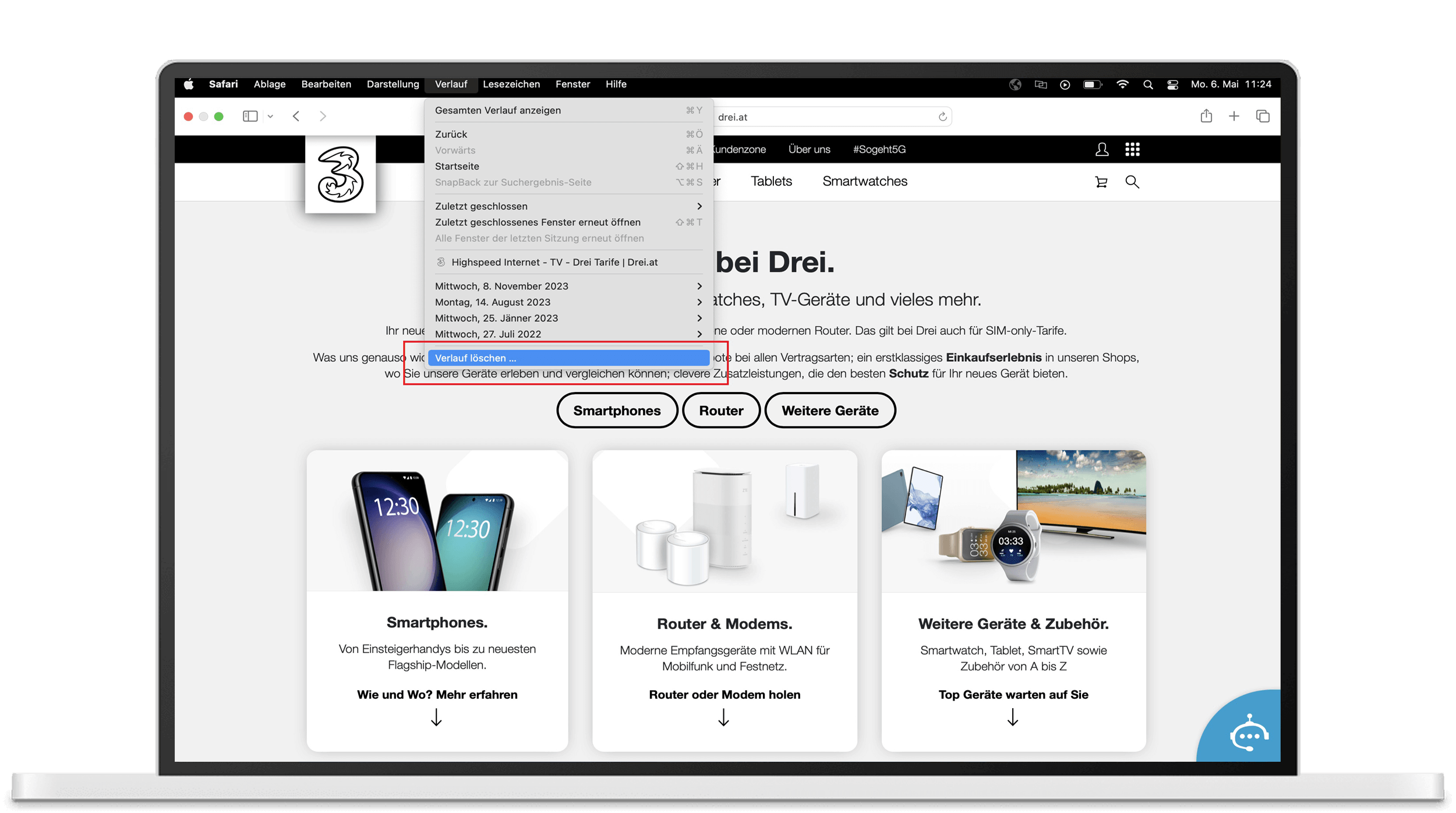The image size is (1456, 813).
Task: Select Startseite in Verlauf menu
Action: tap(568, 166)
